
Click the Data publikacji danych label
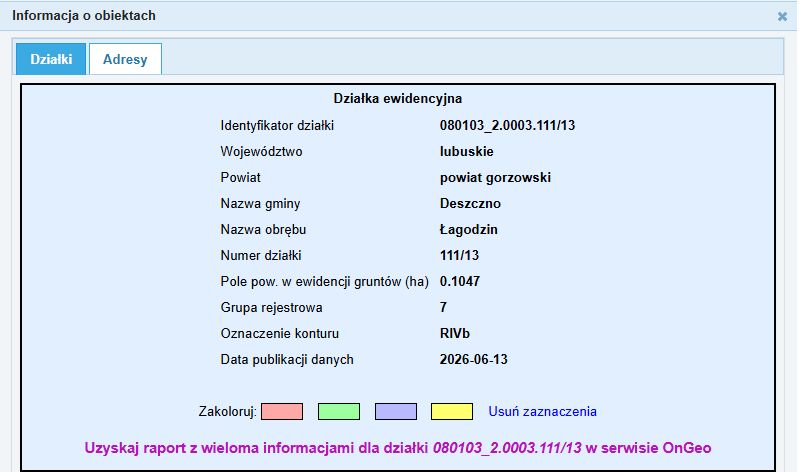(287, 359)
